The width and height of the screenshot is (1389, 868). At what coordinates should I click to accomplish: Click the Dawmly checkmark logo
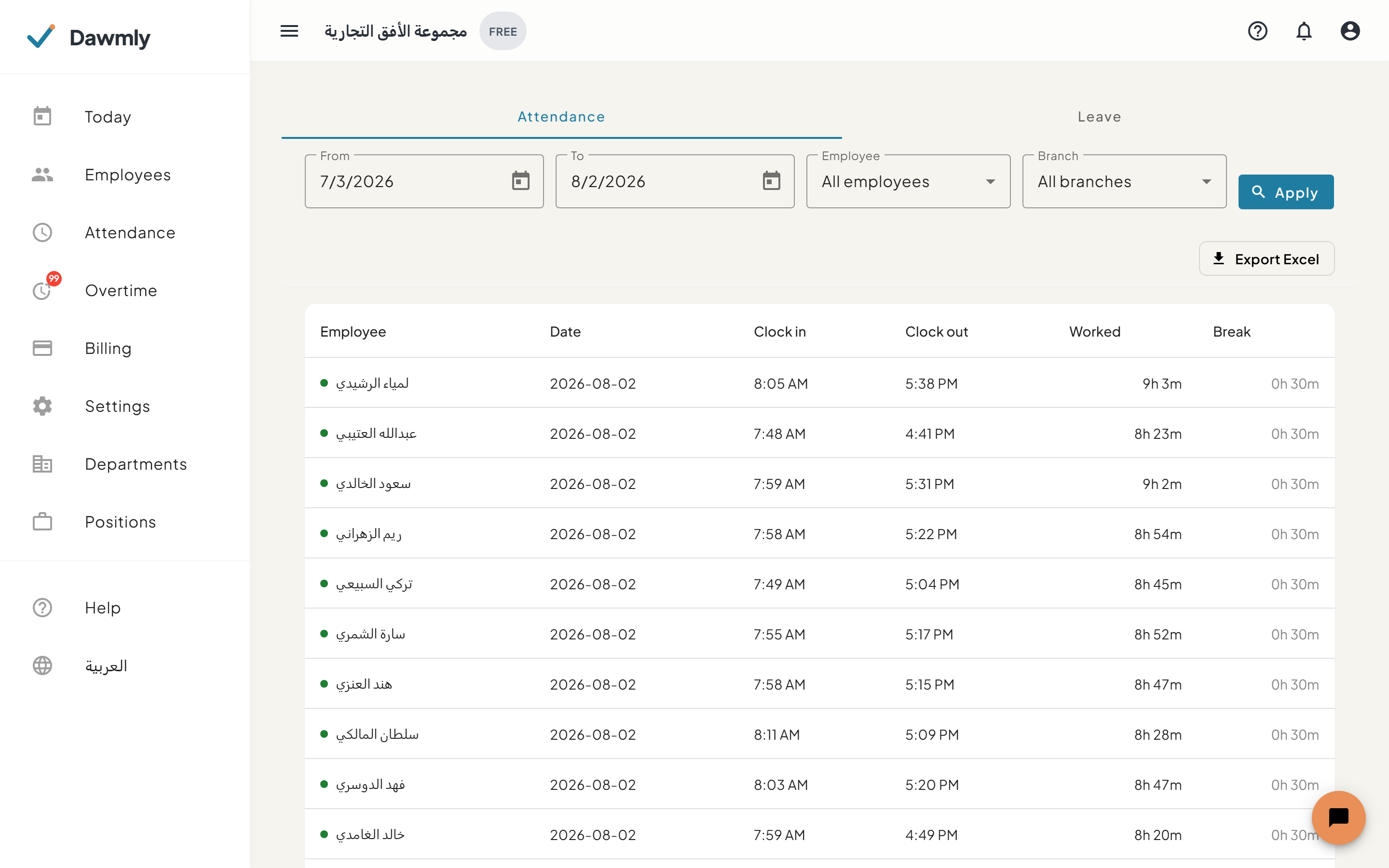(41, 37)
